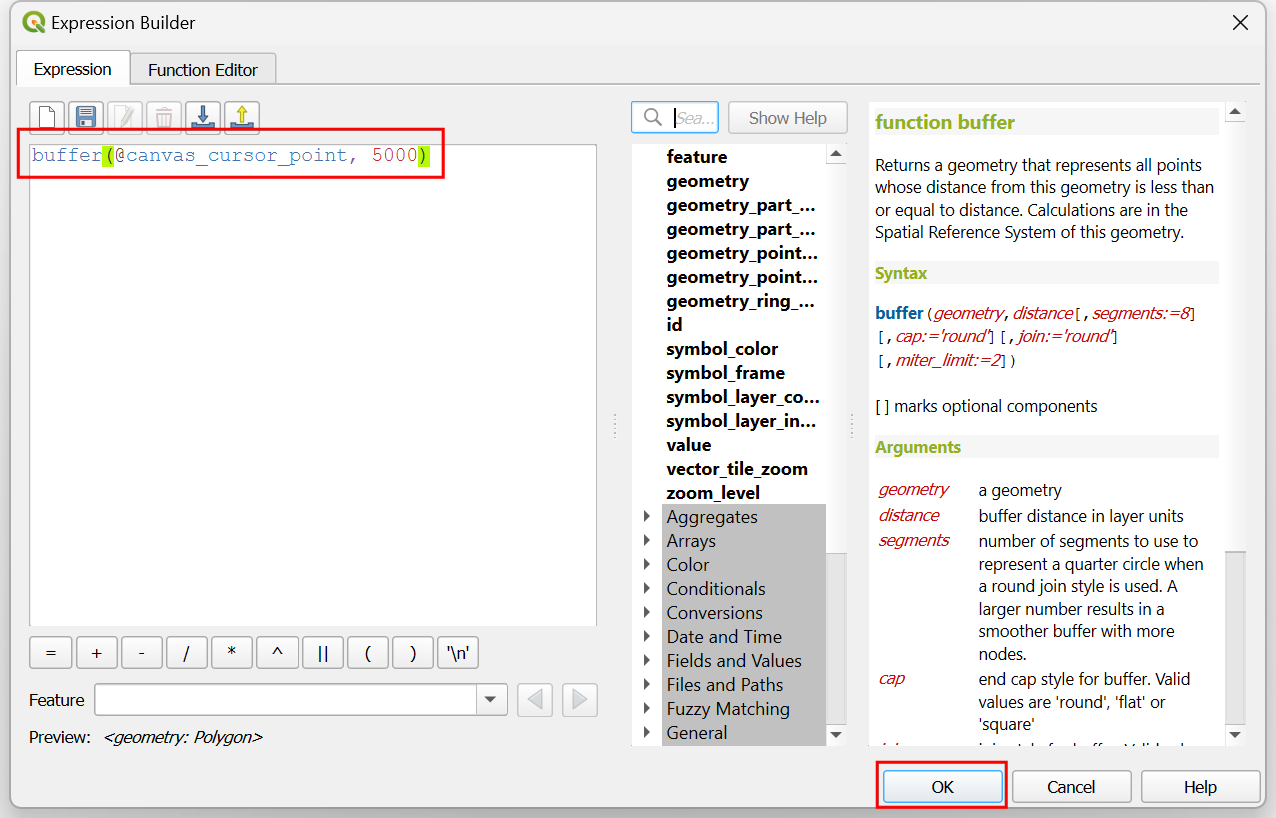Switch to the Function Editor tab

pos(203,70)
